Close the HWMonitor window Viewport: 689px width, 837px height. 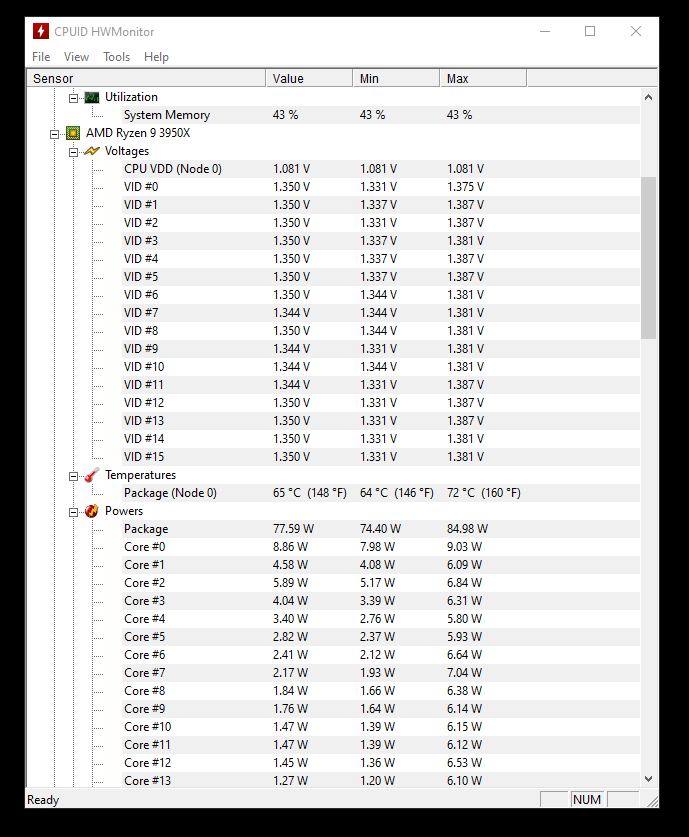pos(636,31)
